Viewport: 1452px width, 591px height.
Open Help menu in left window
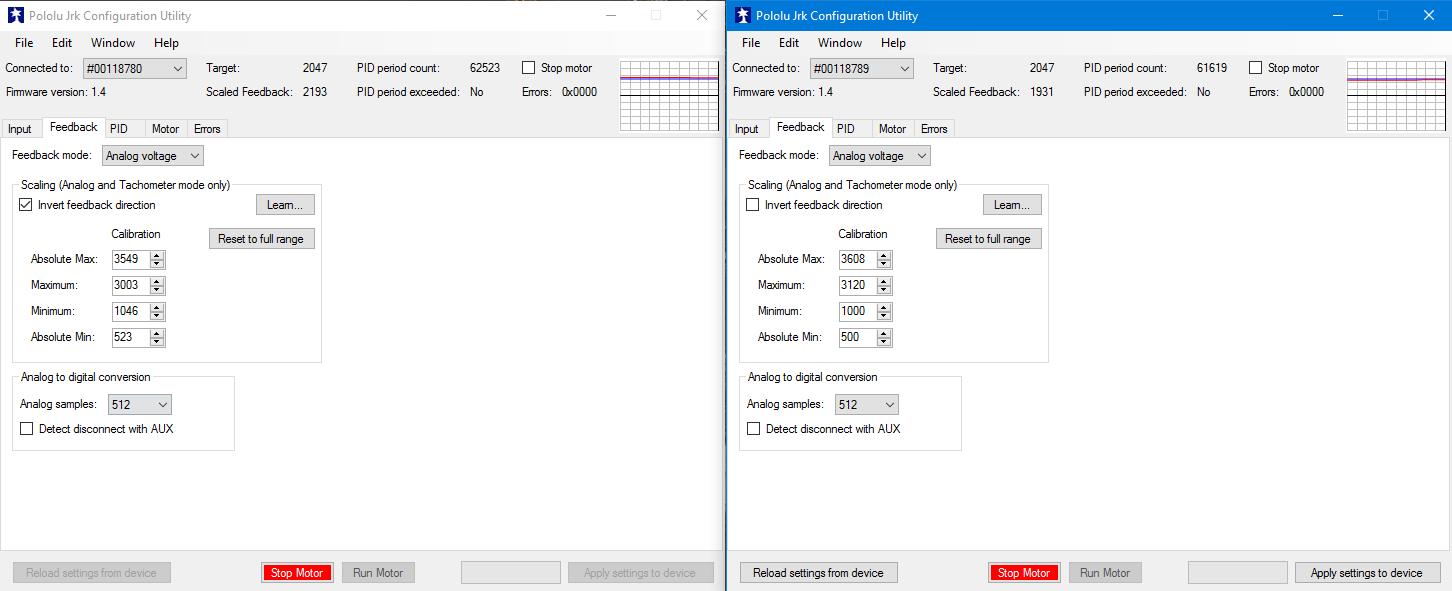pos(166,43)
